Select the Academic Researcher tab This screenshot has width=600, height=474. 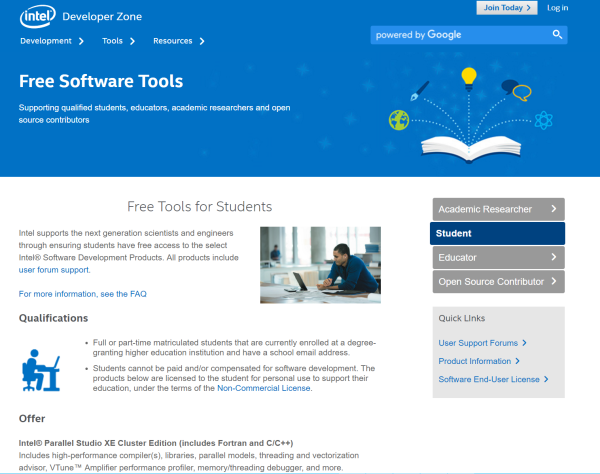pos(497,209)
